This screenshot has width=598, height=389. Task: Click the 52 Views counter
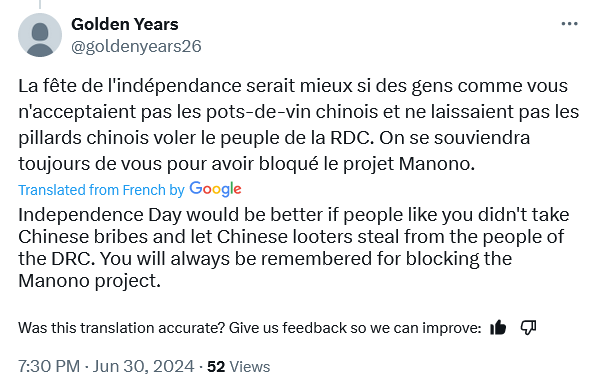[x=238, y=366]
